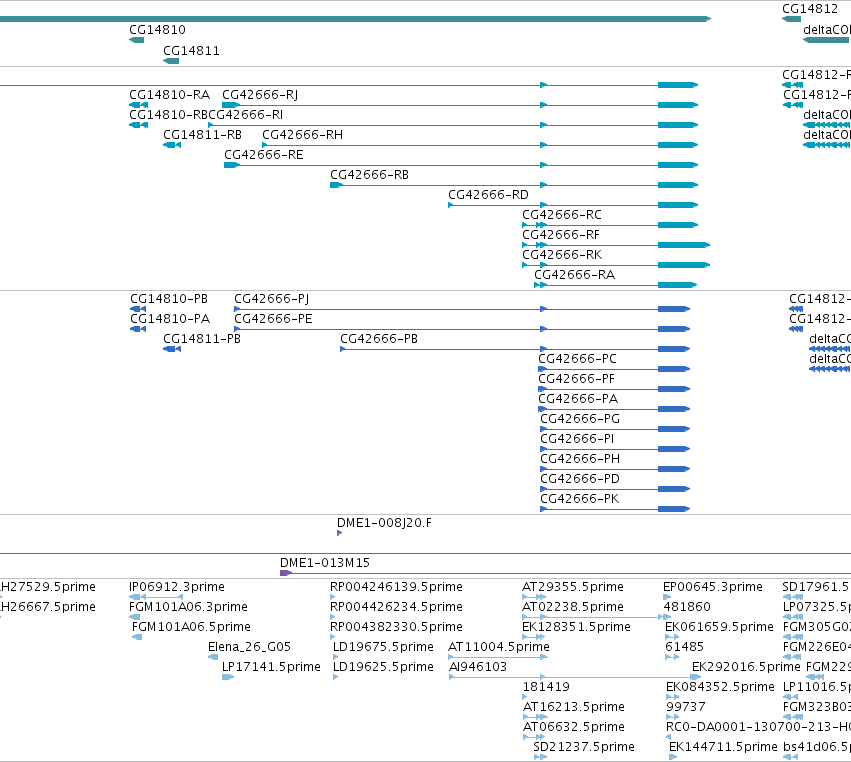
Task: Select transcript CG42666-RH label
Action: tap(302, 135)
